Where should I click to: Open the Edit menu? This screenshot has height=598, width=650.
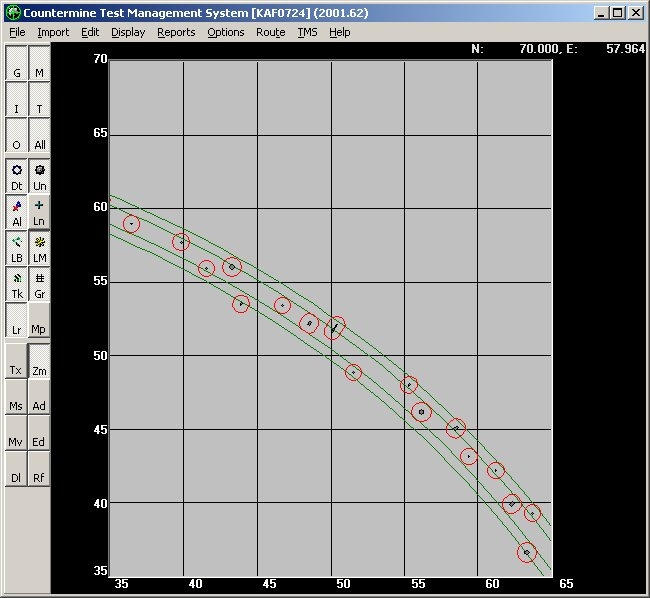(90, 32)
